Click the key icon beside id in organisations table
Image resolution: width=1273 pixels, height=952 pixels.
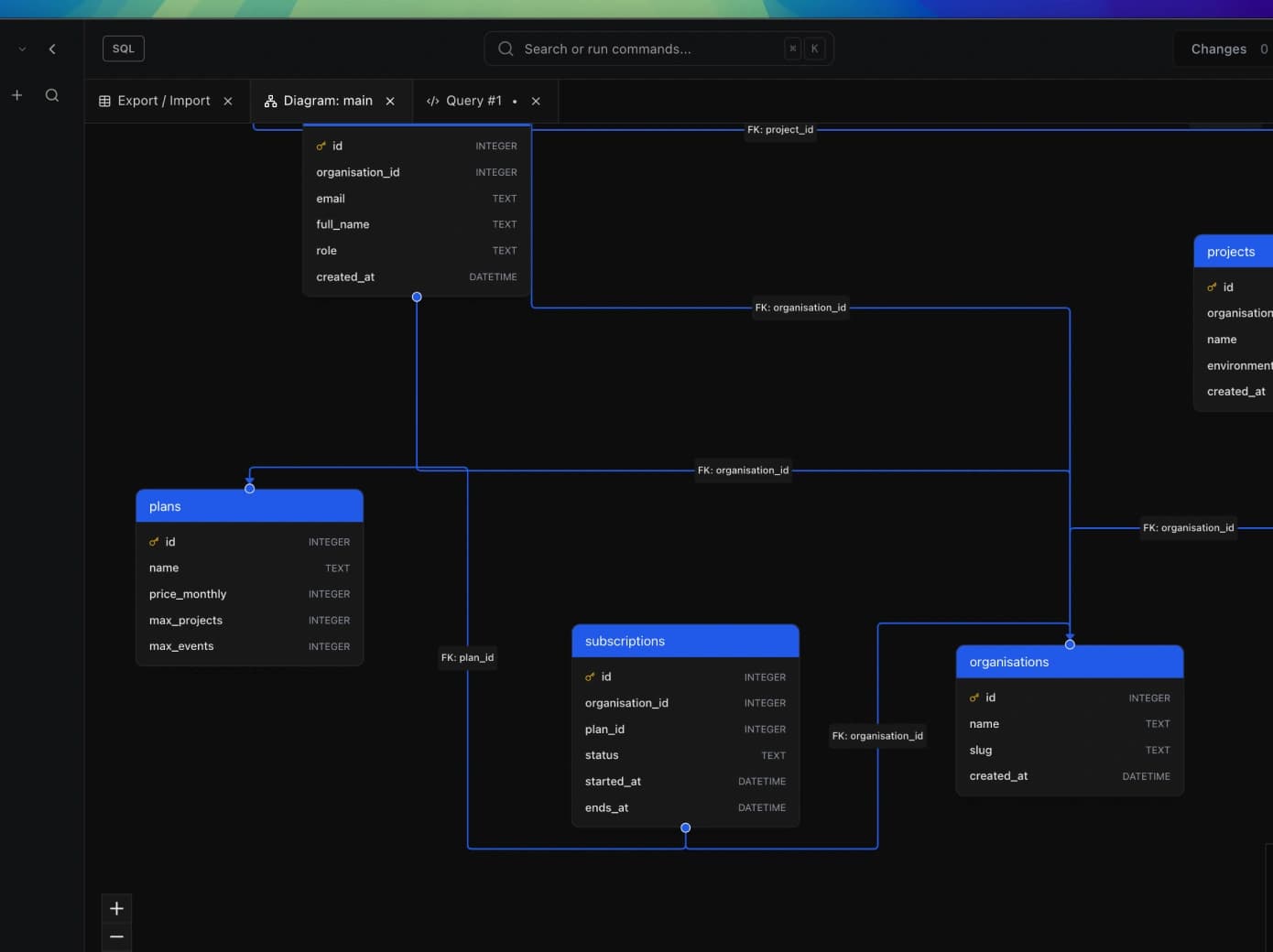974,697
